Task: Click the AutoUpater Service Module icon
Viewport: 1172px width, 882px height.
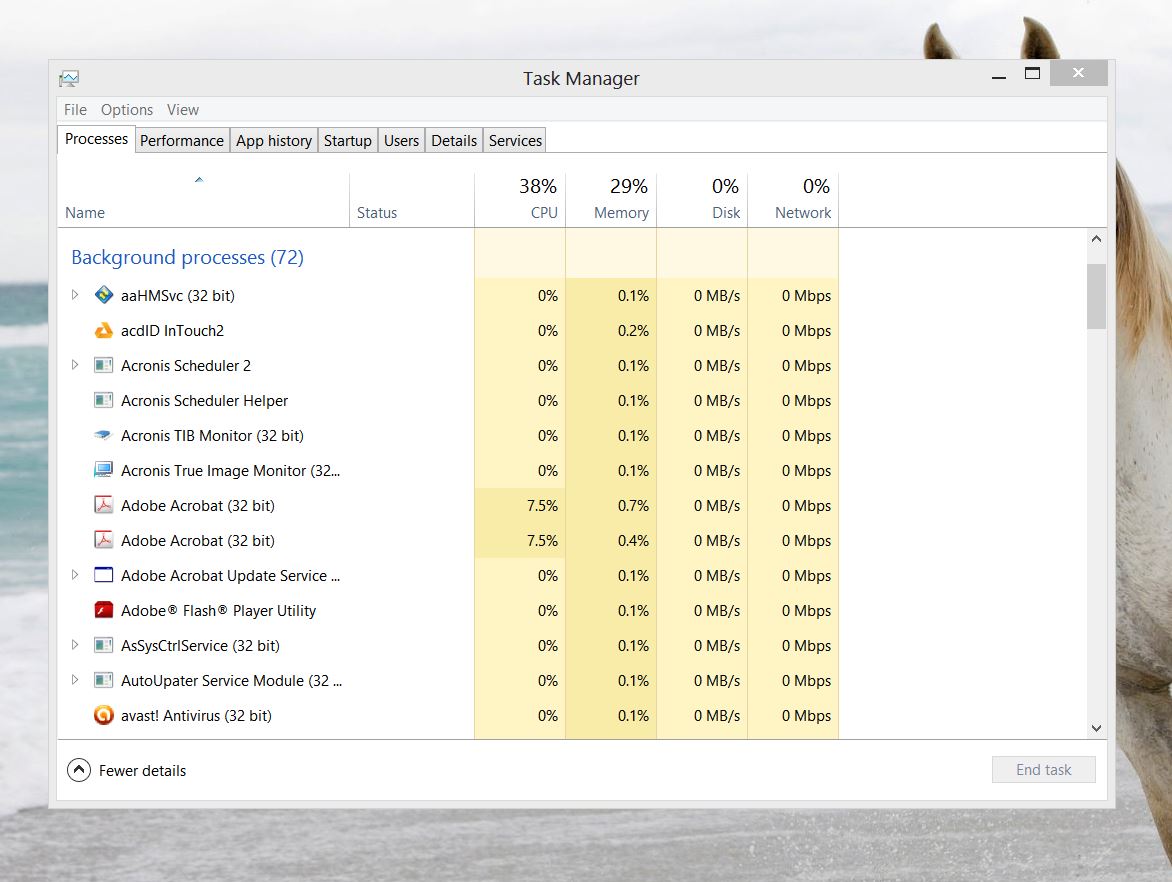Action: coord(104,680)
